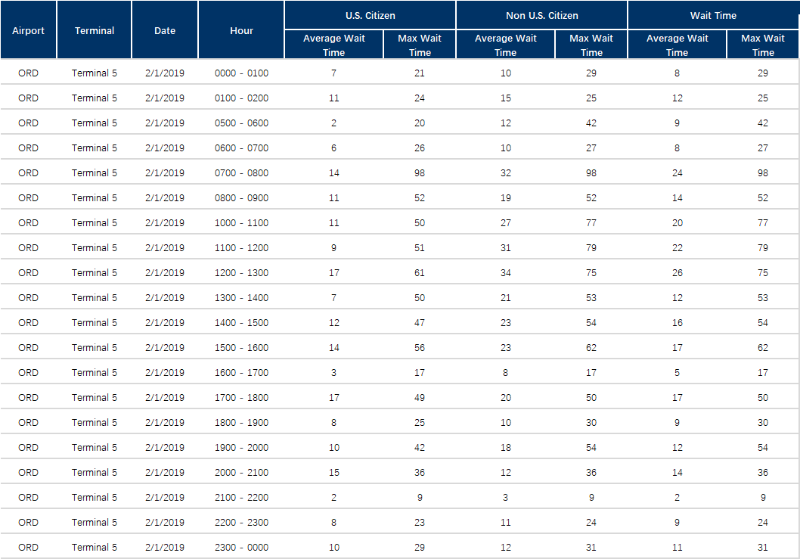Viewport: 800px width, 559px height.
Task: Select the Wait Time group header
Action: [713, 15]
